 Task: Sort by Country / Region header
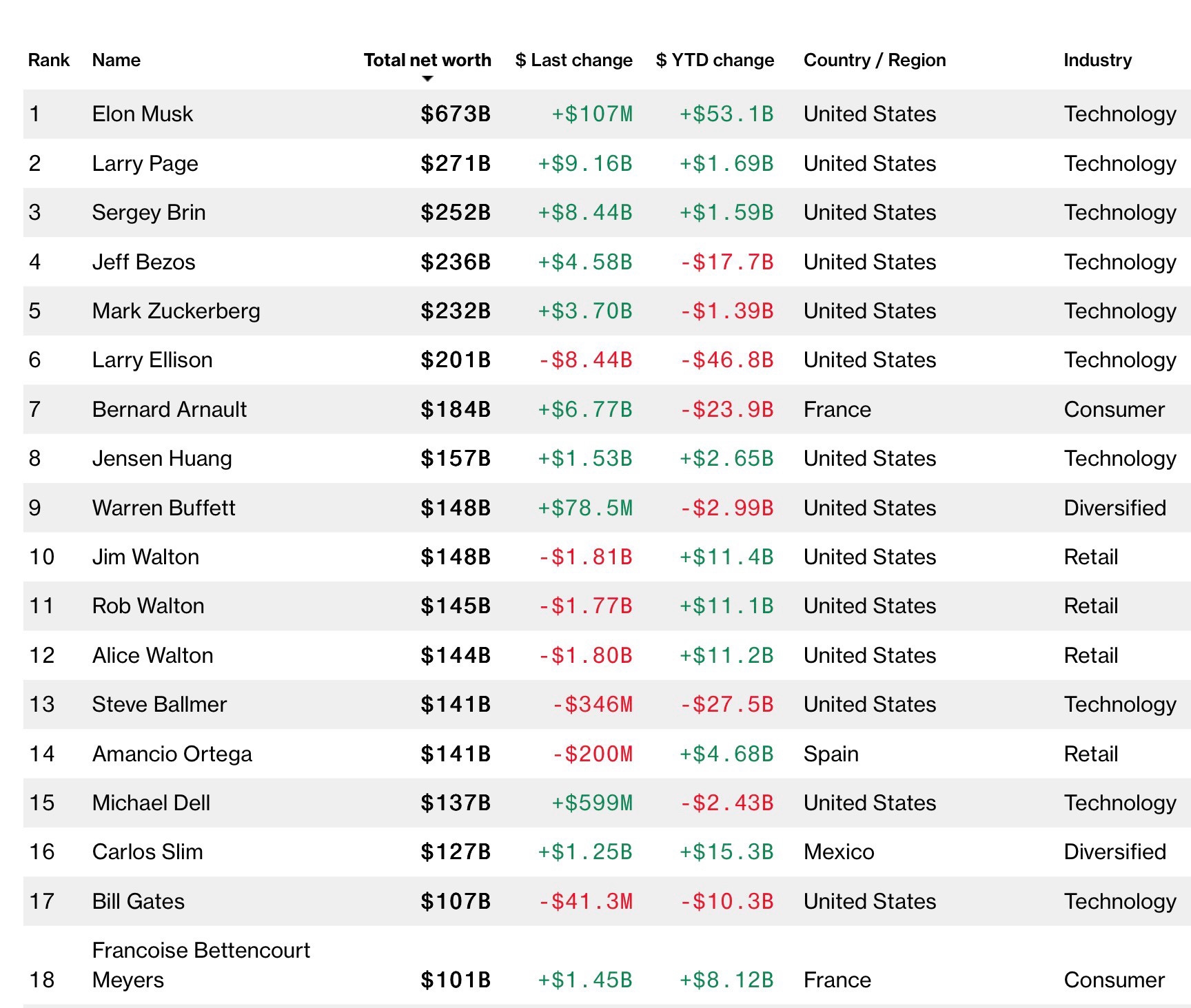874,60
